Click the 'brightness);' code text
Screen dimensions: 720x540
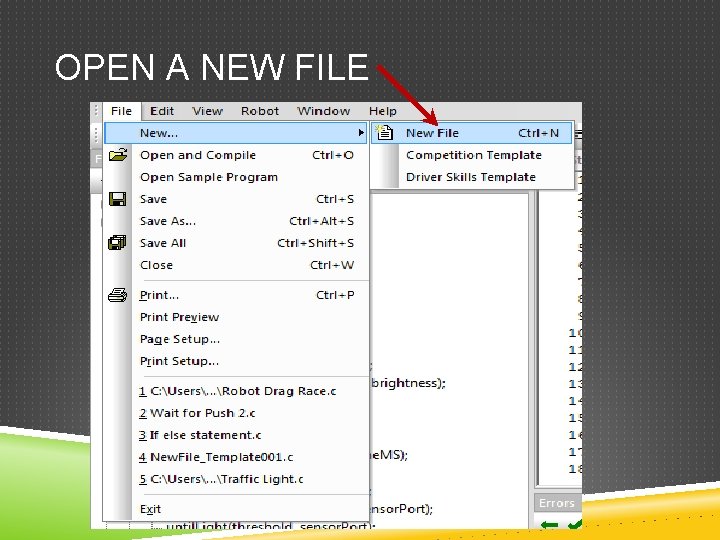(x=408, y=383)
